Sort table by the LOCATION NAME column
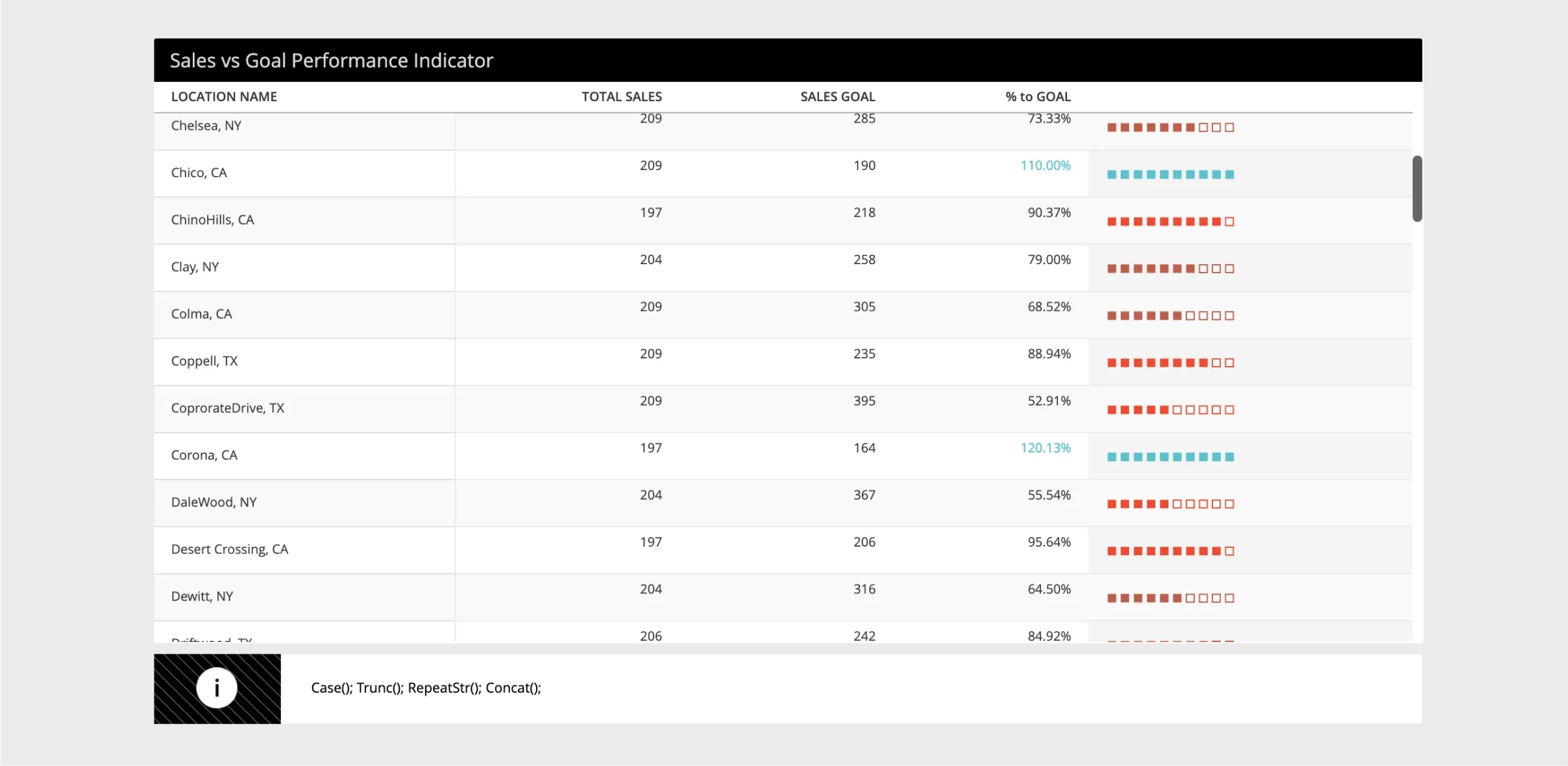 point(224,96)
